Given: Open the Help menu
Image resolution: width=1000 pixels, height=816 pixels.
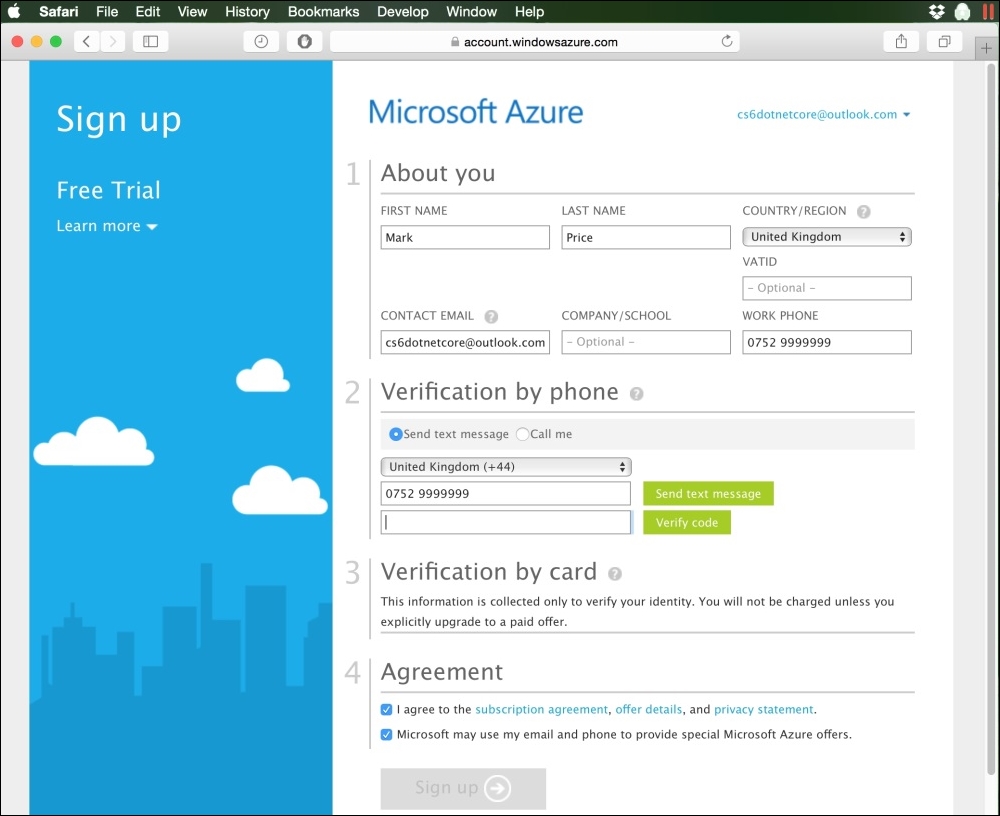Looking at the screenshot, I should pyautogui.click(x=529, y=11).
